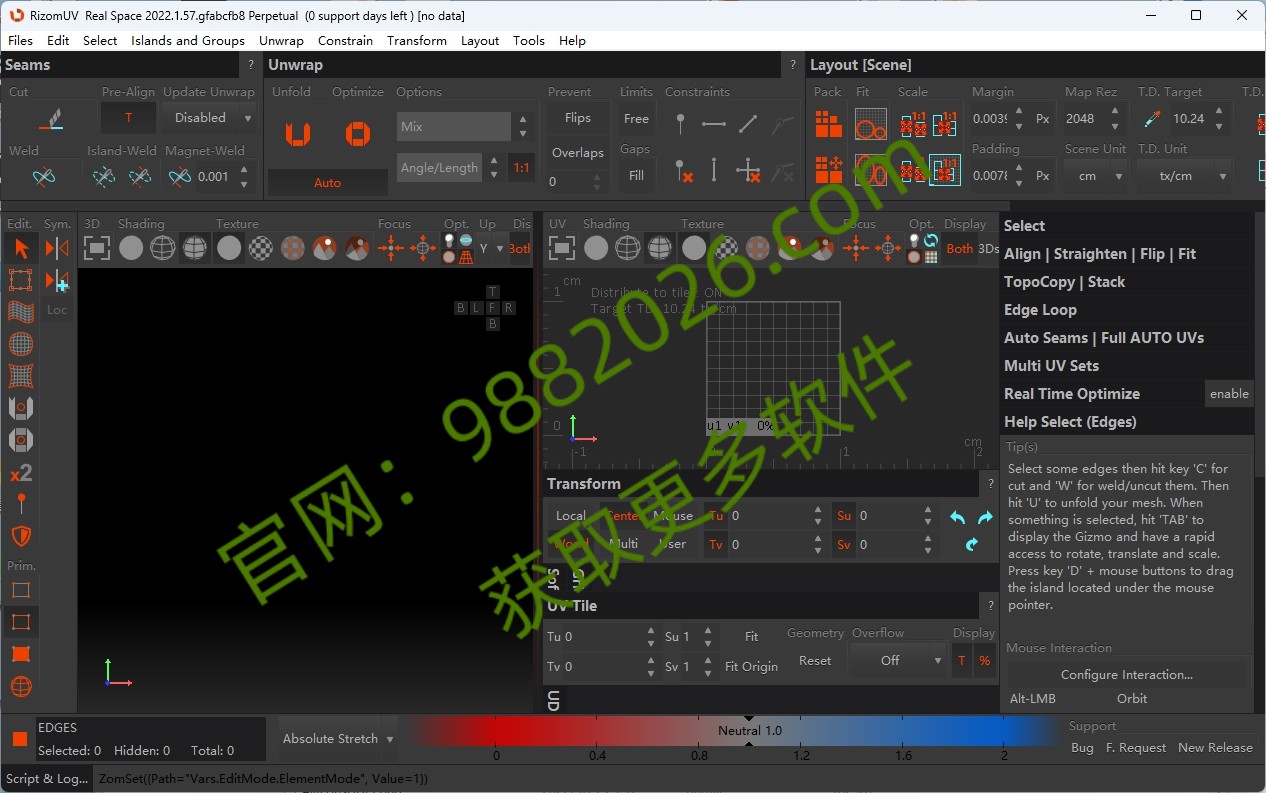The image size is (1266, 793).
Task: Open the Up axis Y dropdown
Action: (x=491, y=249)
